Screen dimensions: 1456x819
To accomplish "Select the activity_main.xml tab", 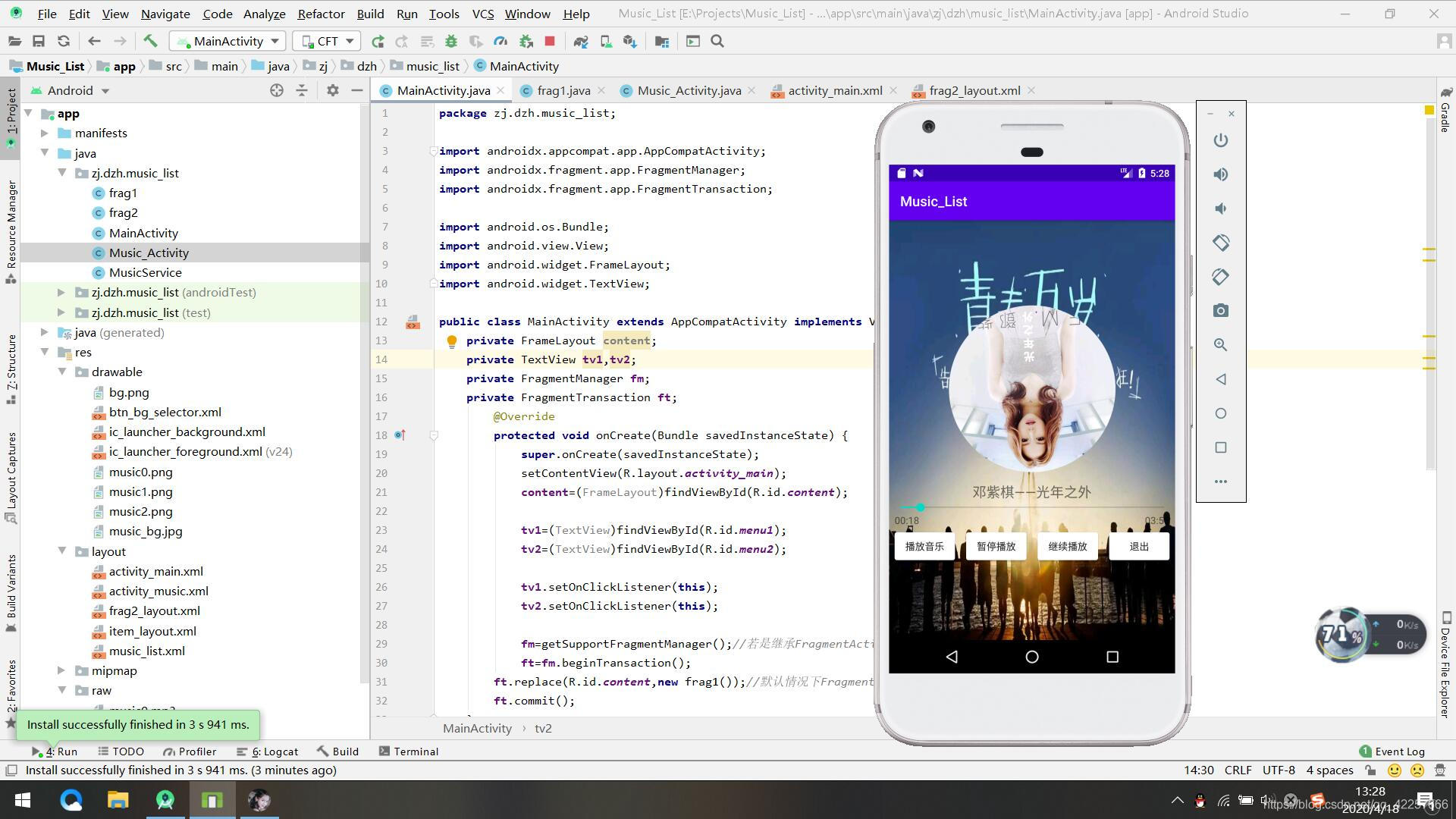I will (836, 90).
